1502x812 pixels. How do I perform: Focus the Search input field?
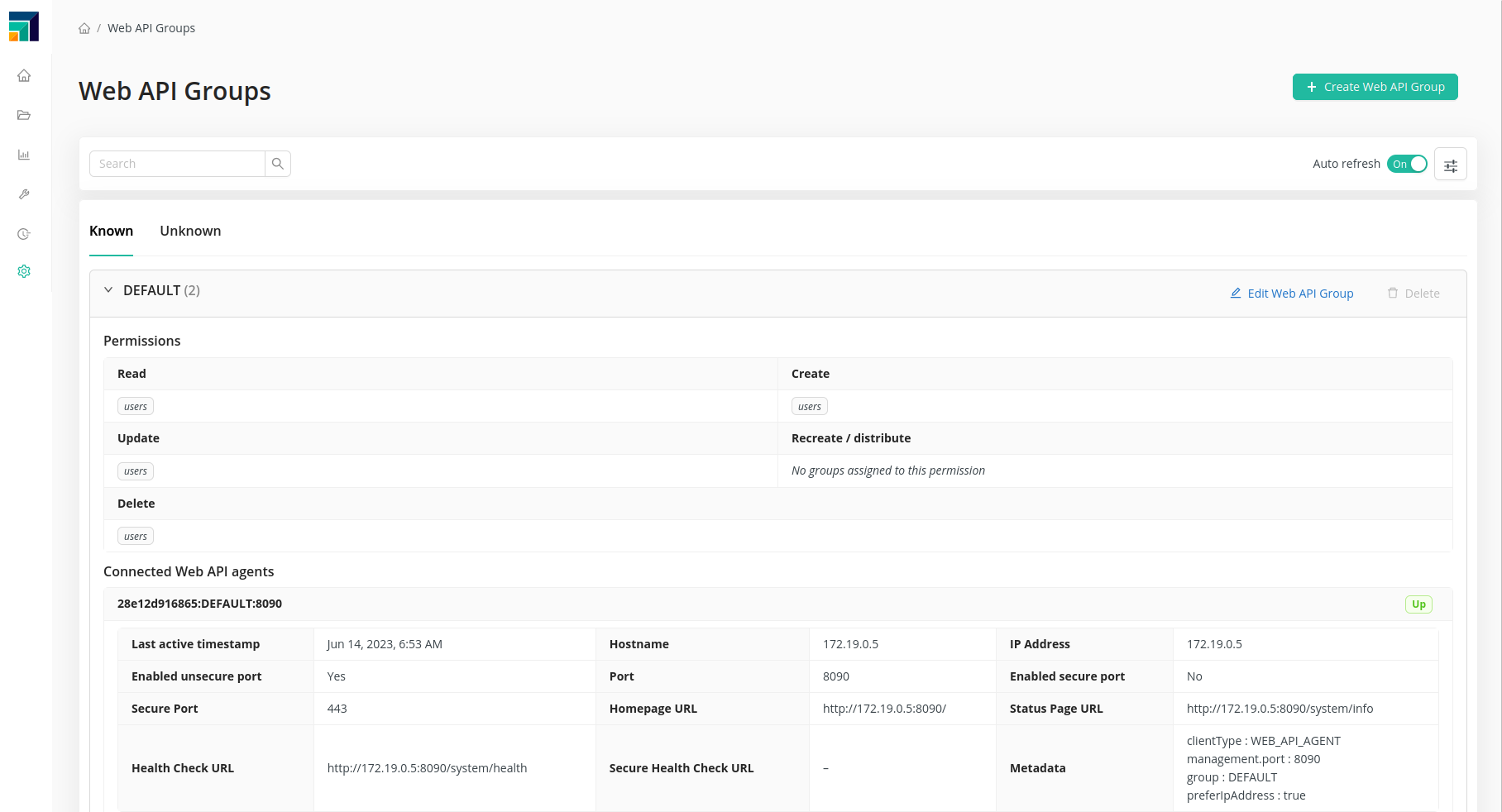[x=177, y=164]
